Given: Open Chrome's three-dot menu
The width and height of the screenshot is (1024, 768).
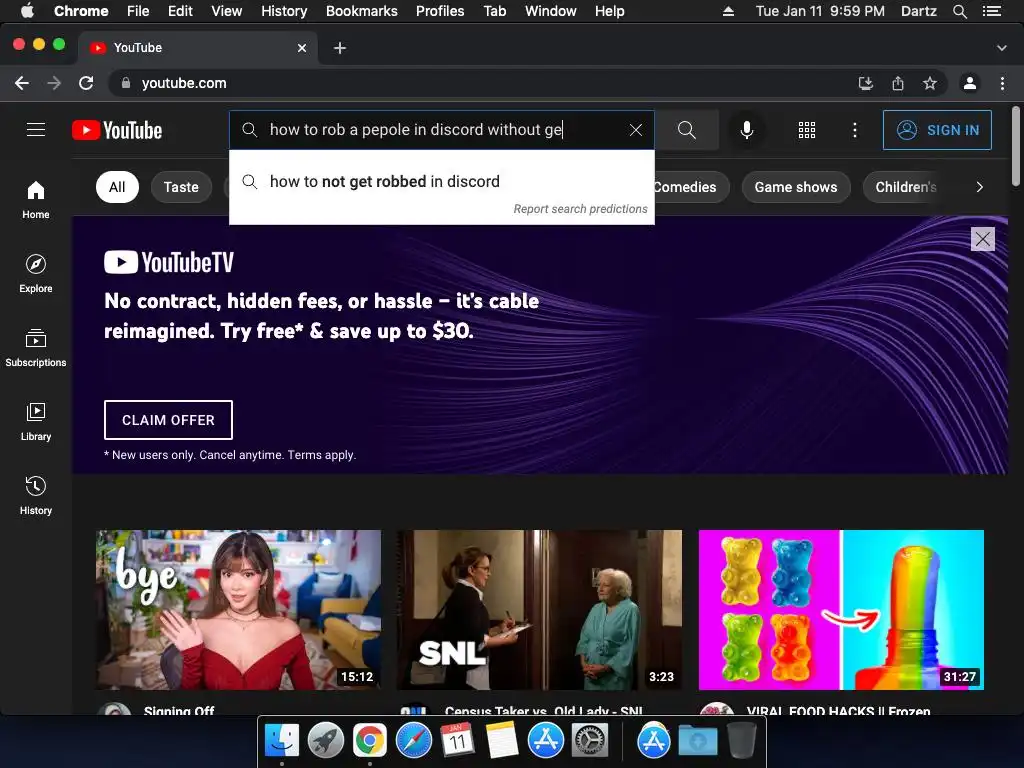Looking at the screenshot, I should point(1002,83).
